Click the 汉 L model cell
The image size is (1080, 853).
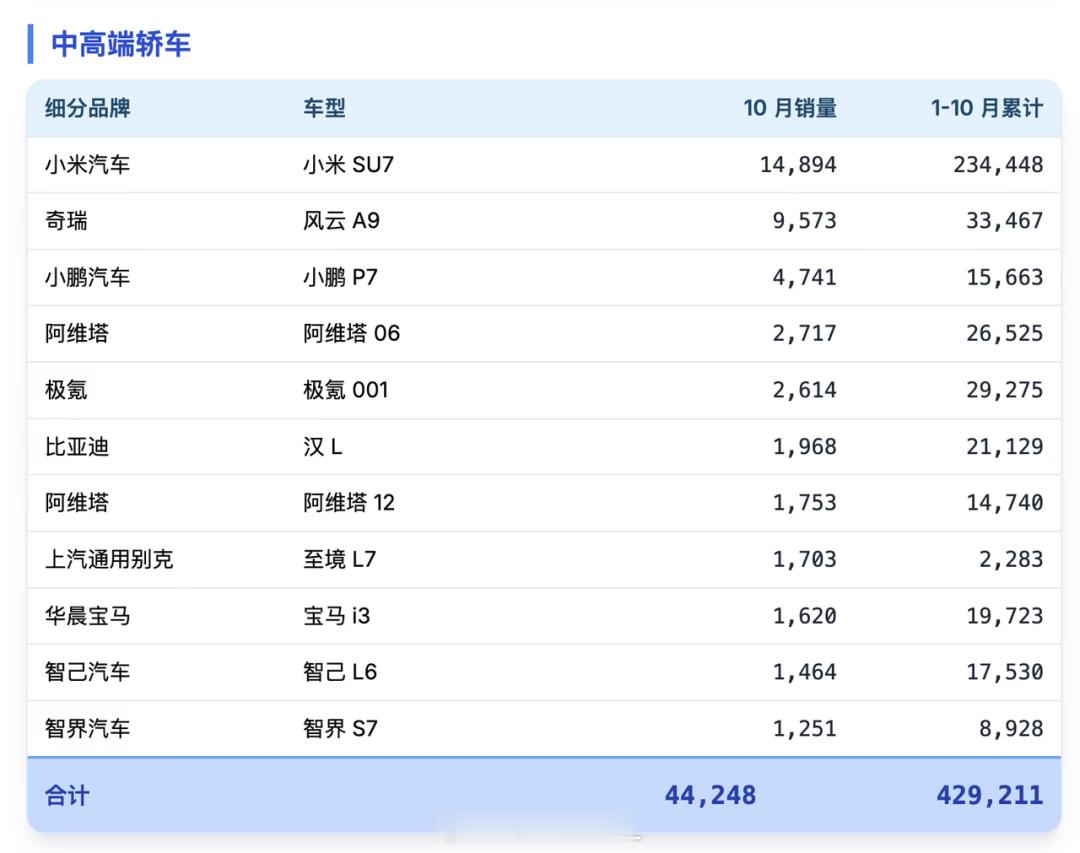click(322, 446)
